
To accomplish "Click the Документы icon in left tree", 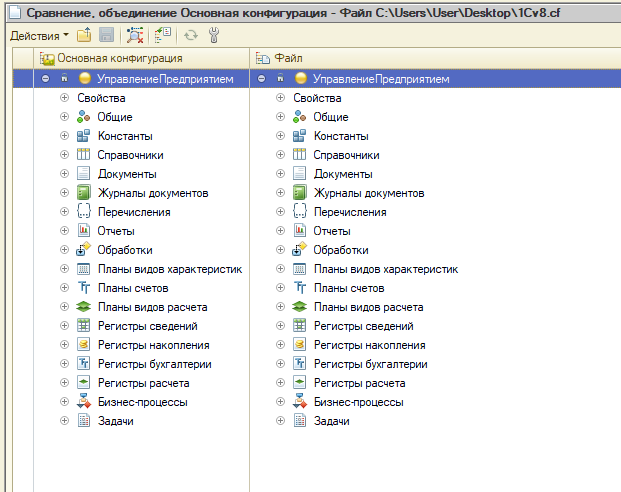I will 84,174.
